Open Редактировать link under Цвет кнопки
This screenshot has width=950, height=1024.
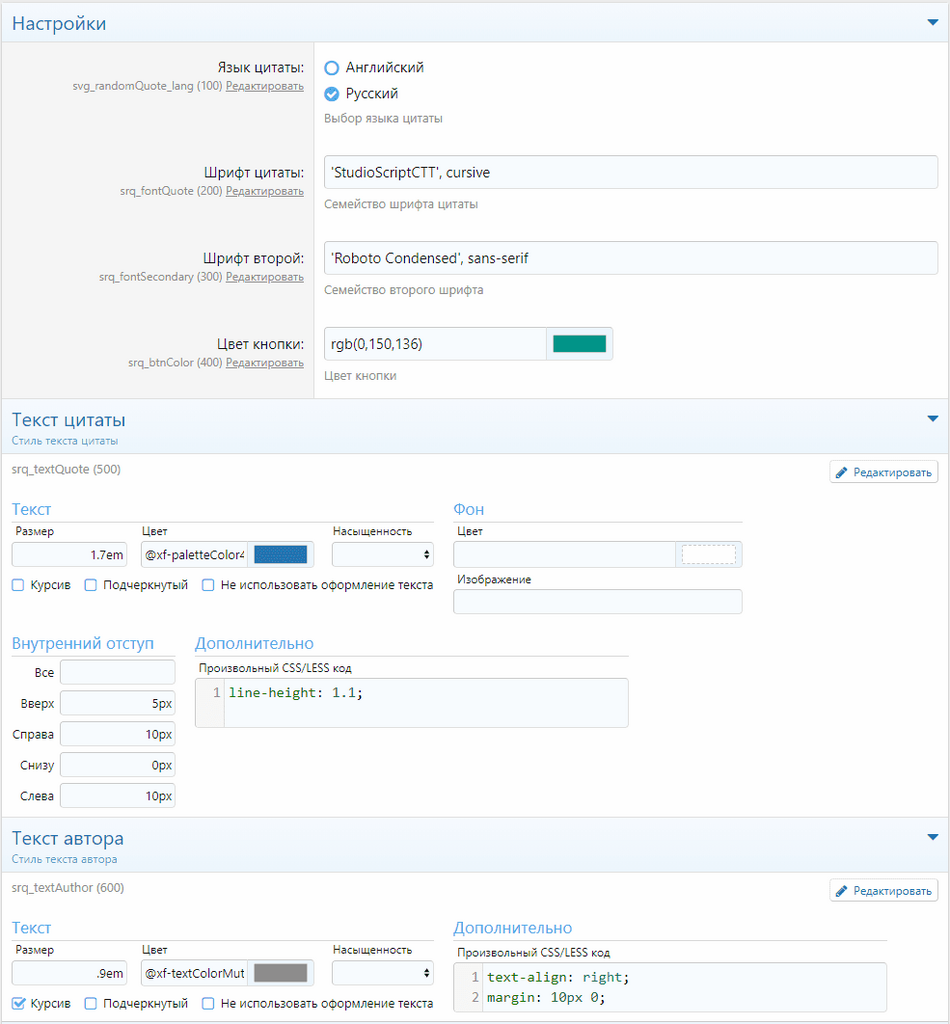coord(264,363)
